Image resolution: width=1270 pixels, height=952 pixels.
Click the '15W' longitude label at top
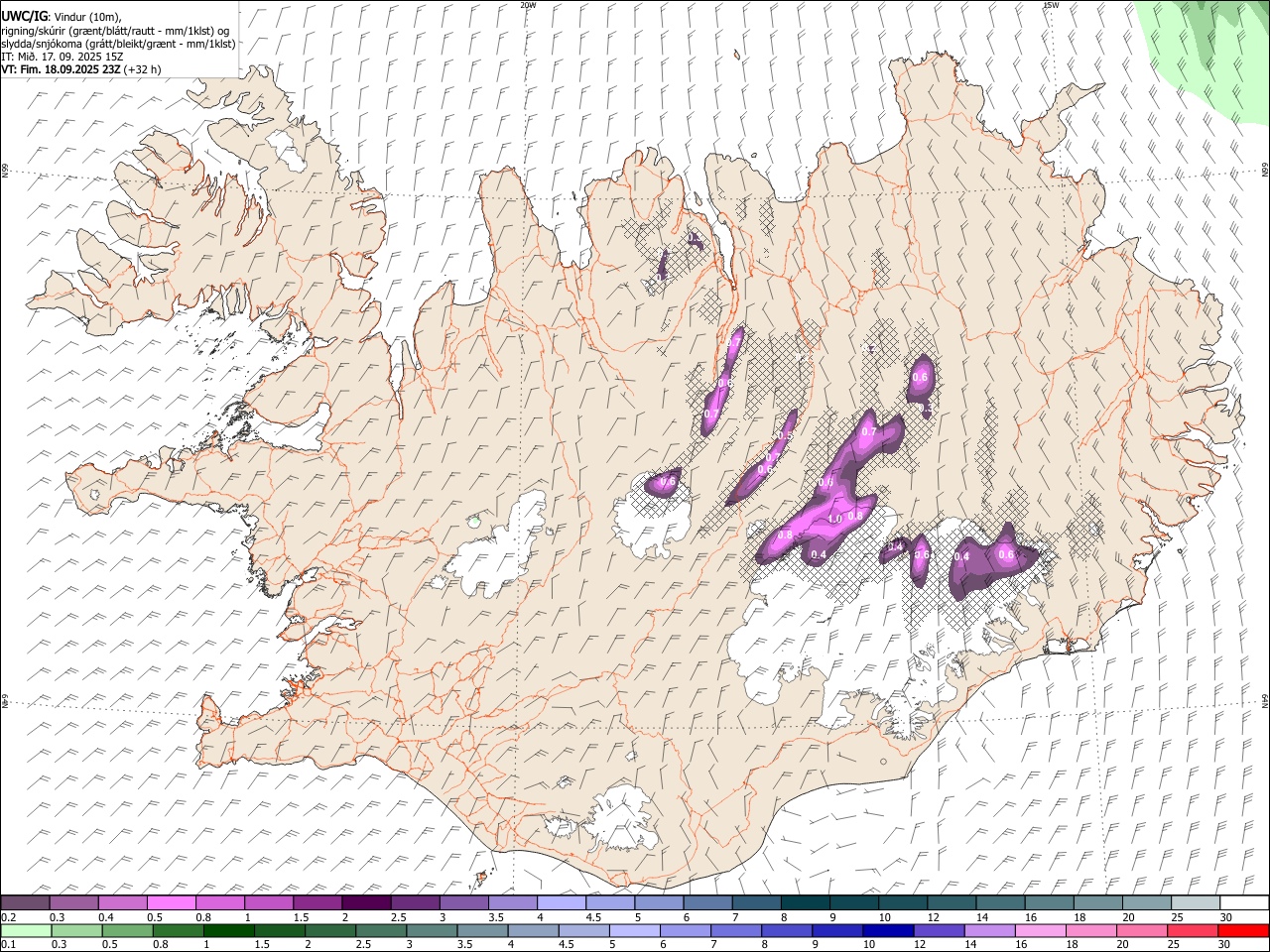(x=1051, y=5)
